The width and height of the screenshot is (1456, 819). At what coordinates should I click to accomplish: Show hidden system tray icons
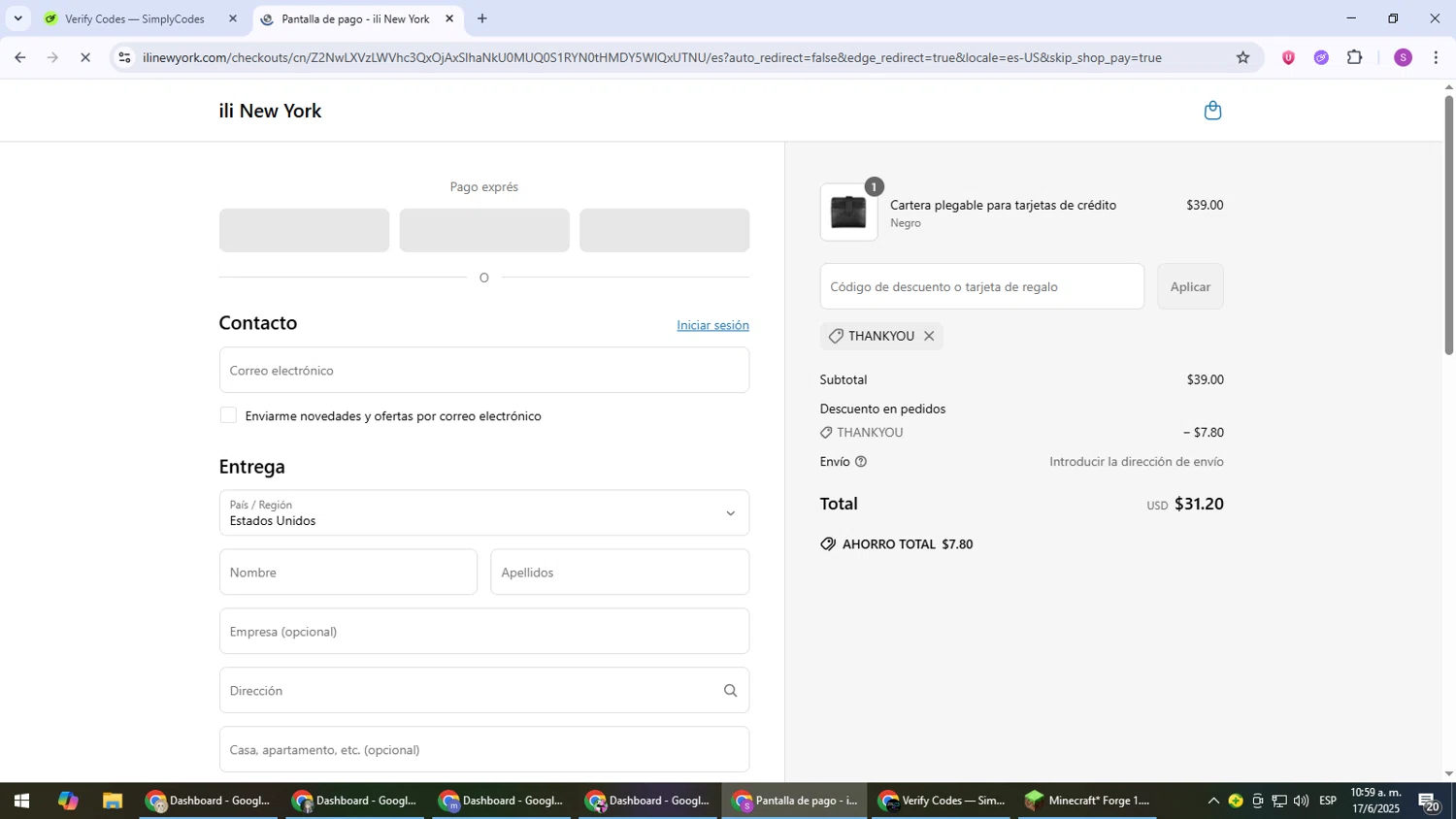[x=1212, y=802]
